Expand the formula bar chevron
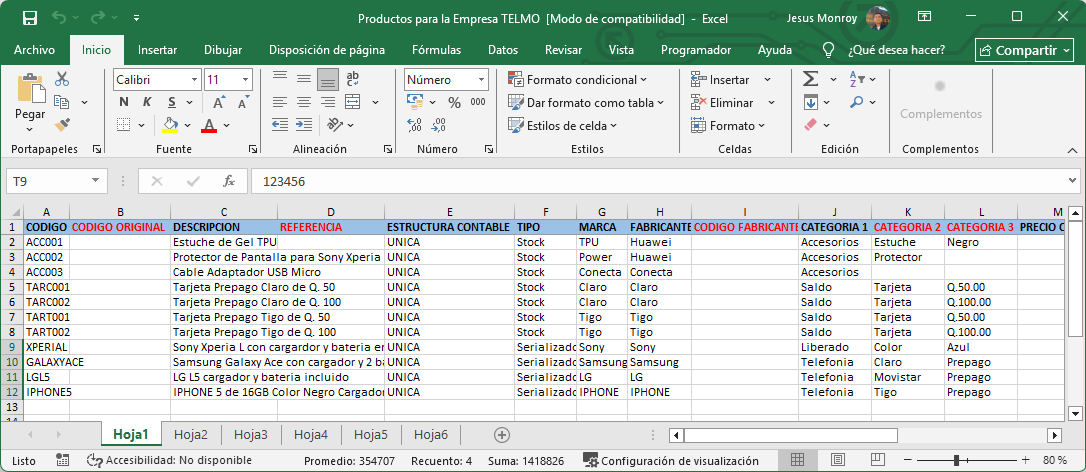 1072,181
